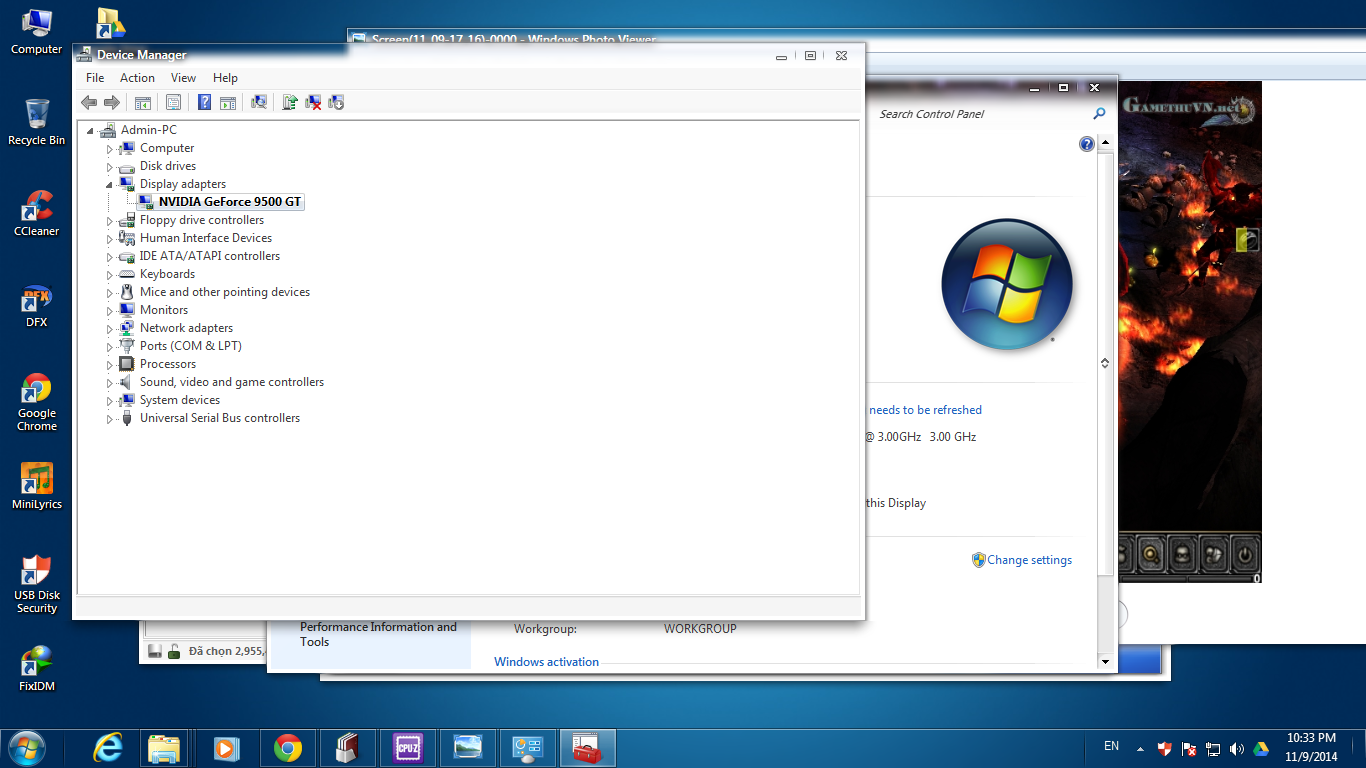Open Performance Information and Tools link
The width and height of the screenshot is (1366, 768).
(x=378, y=634)
